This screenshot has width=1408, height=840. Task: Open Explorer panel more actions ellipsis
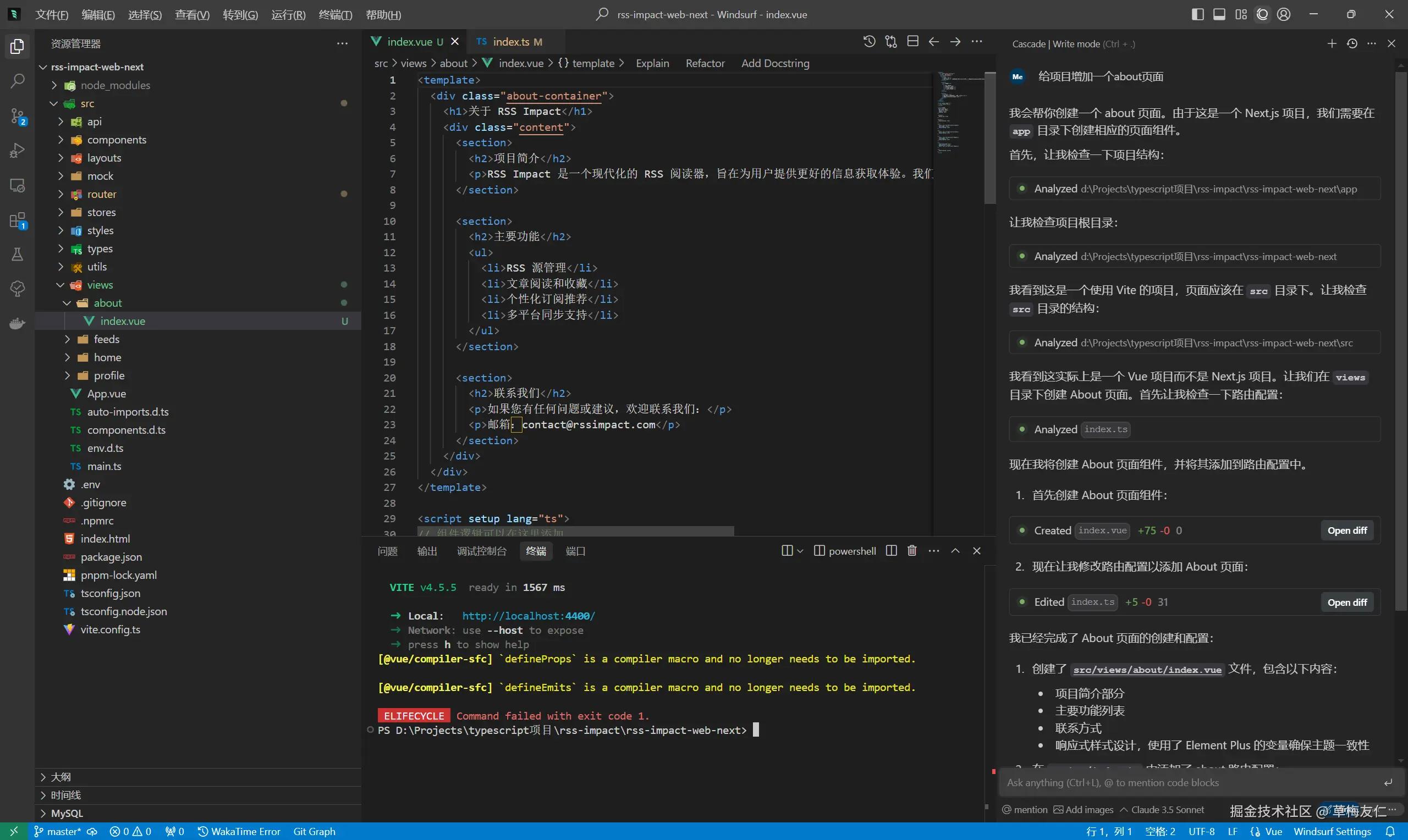click(342, 43)
